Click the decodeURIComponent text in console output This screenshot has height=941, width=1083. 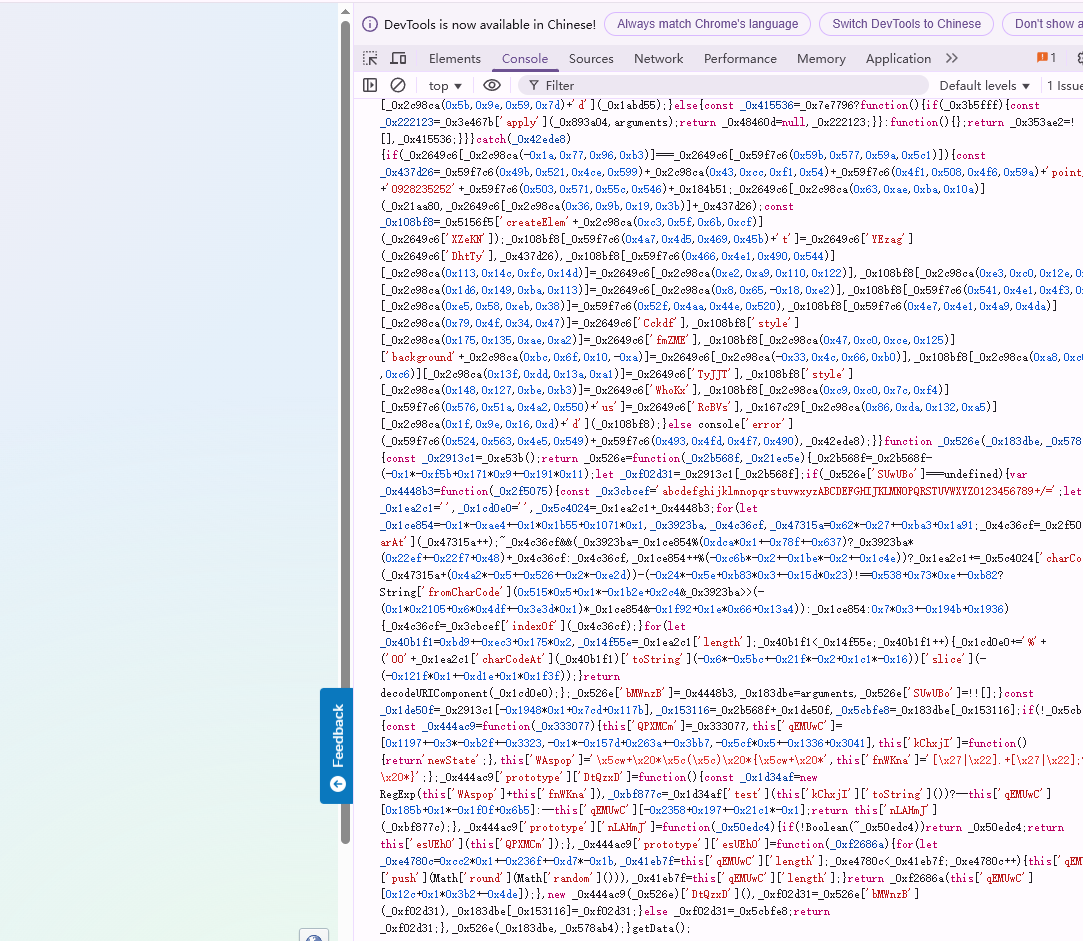tap(434, 693)
